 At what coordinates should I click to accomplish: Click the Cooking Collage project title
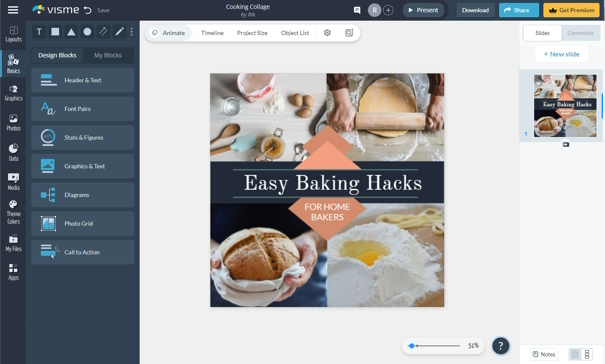pos(248,7)
